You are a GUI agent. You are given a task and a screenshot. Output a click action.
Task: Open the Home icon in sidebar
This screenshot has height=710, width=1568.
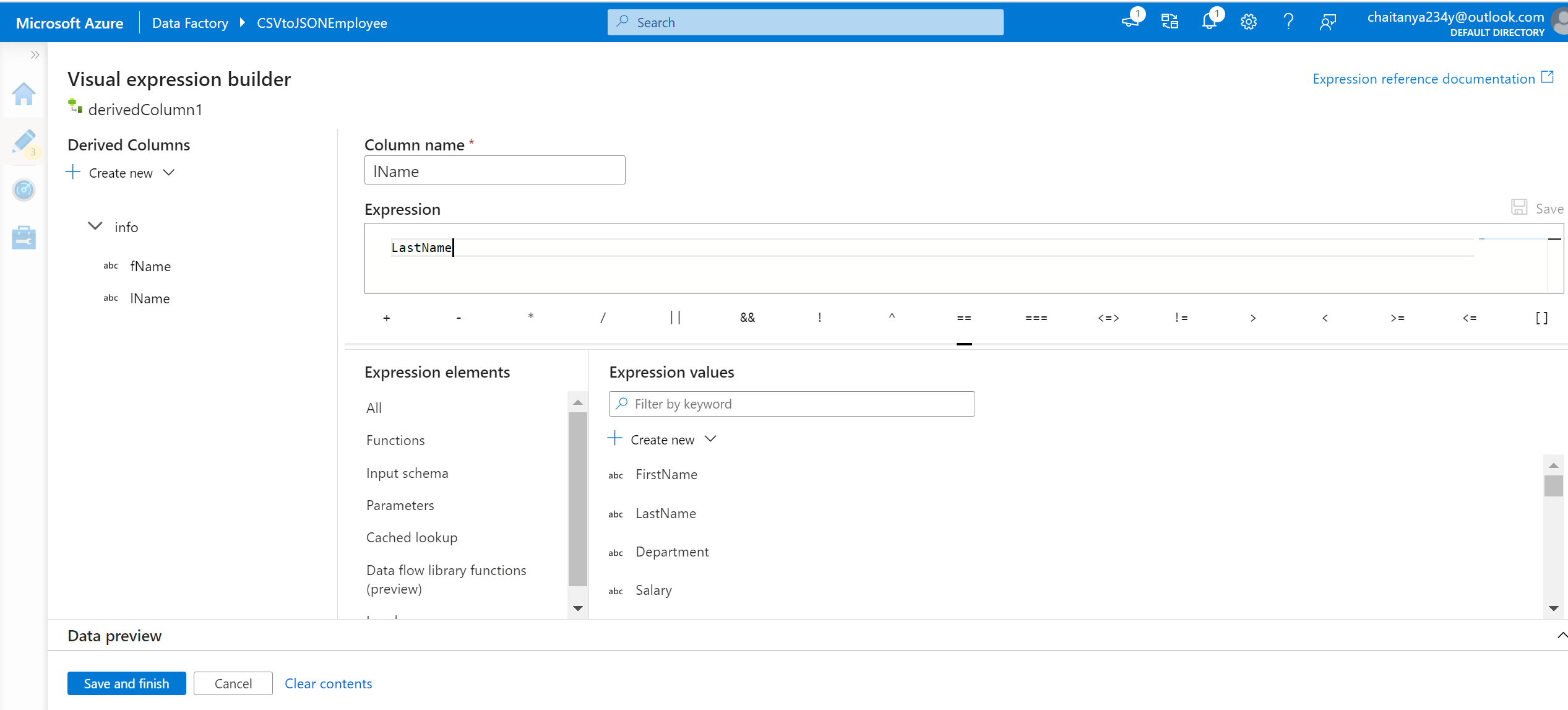(x=24, y=94)
